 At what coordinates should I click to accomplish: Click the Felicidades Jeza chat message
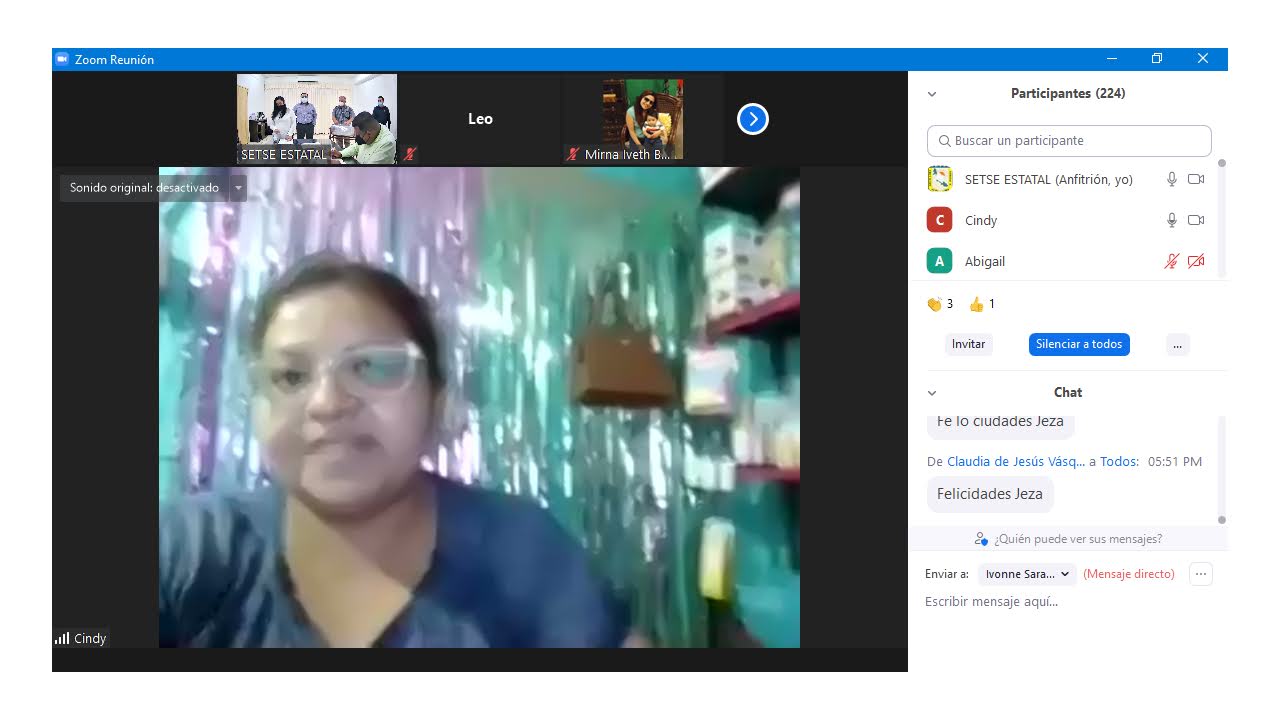(x=990, y=494)
